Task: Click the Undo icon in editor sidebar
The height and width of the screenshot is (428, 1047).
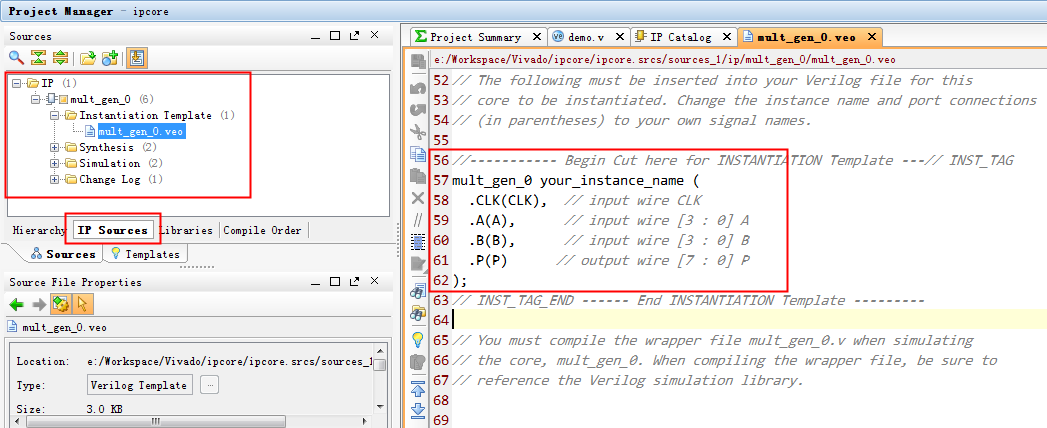Action: coord(418,88)
